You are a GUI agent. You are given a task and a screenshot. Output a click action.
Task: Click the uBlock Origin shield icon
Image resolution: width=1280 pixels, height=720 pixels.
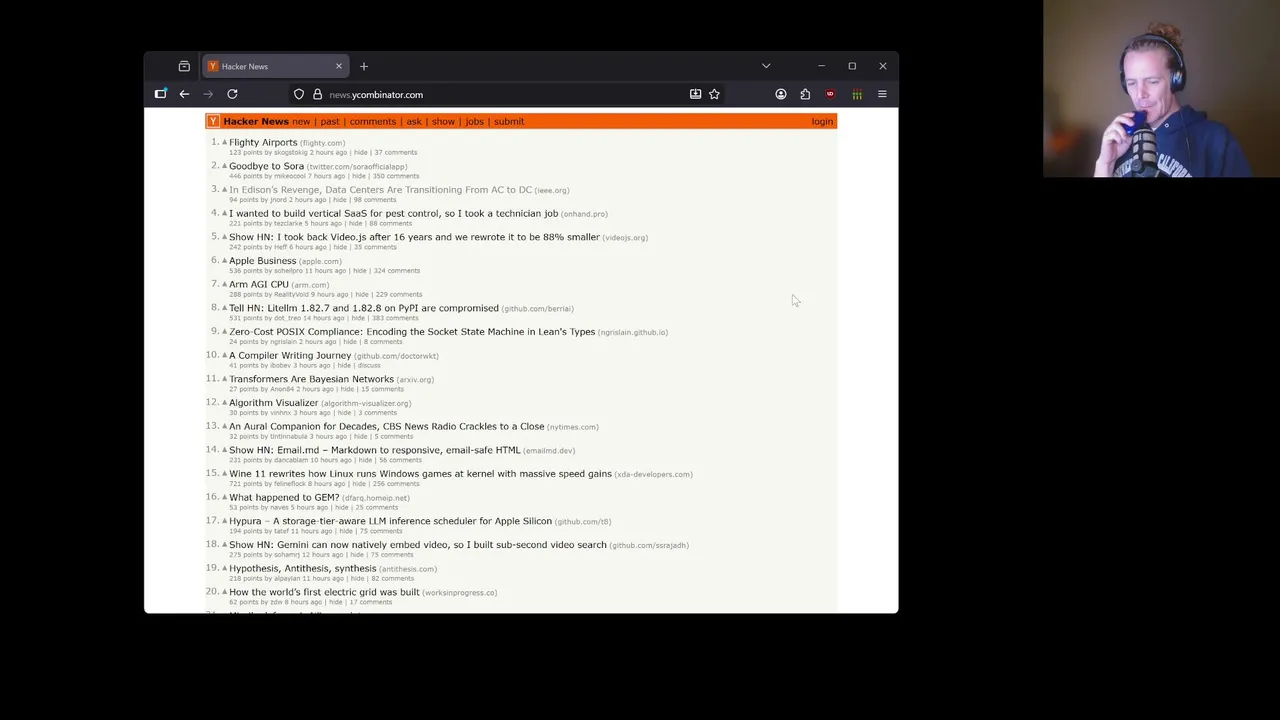pyautogui.click(x=830, y=94)
